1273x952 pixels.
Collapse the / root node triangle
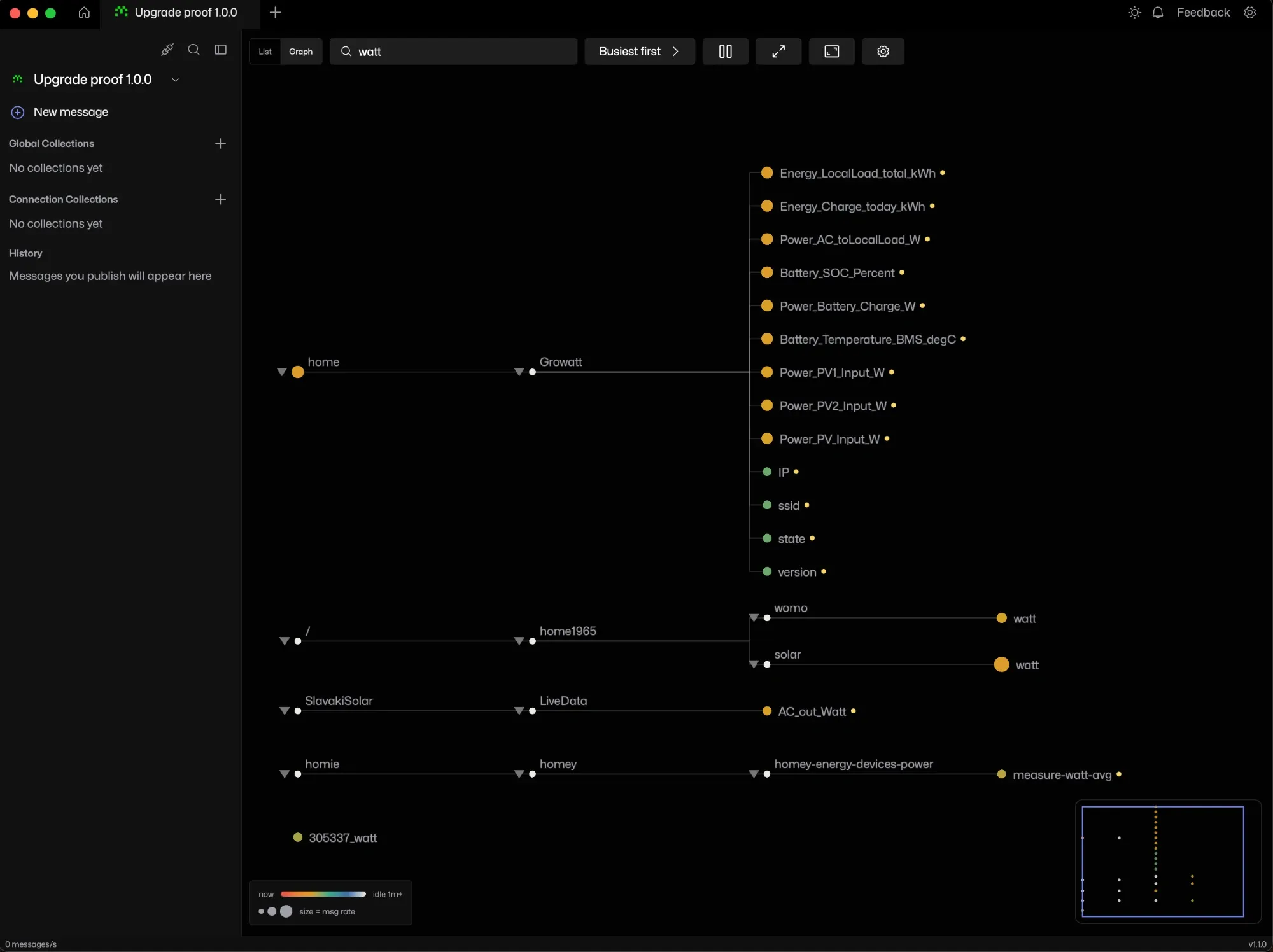pos(285,641)
